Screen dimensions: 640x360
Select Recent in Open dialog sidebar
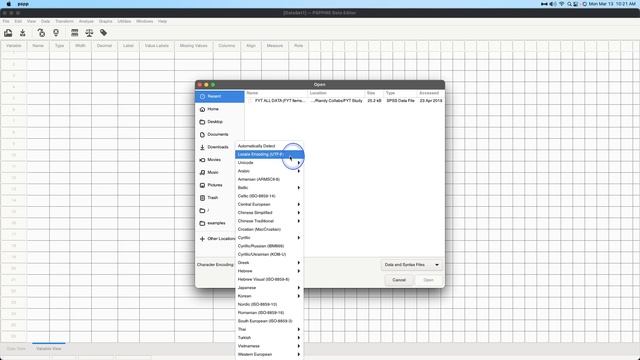tap(220, 96)
